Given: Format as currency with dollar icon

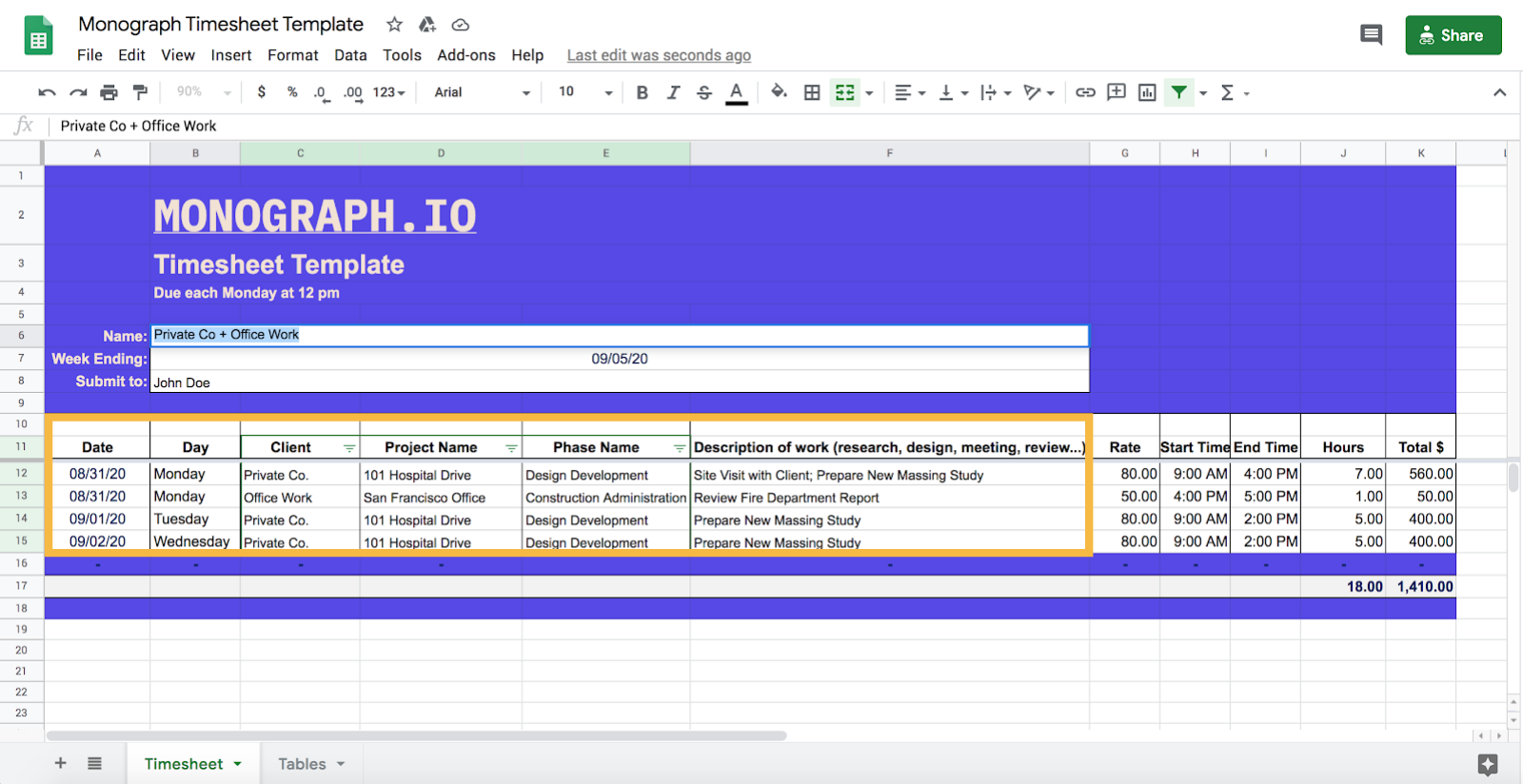Looking at the screenshot, I should tap(262, 92).
